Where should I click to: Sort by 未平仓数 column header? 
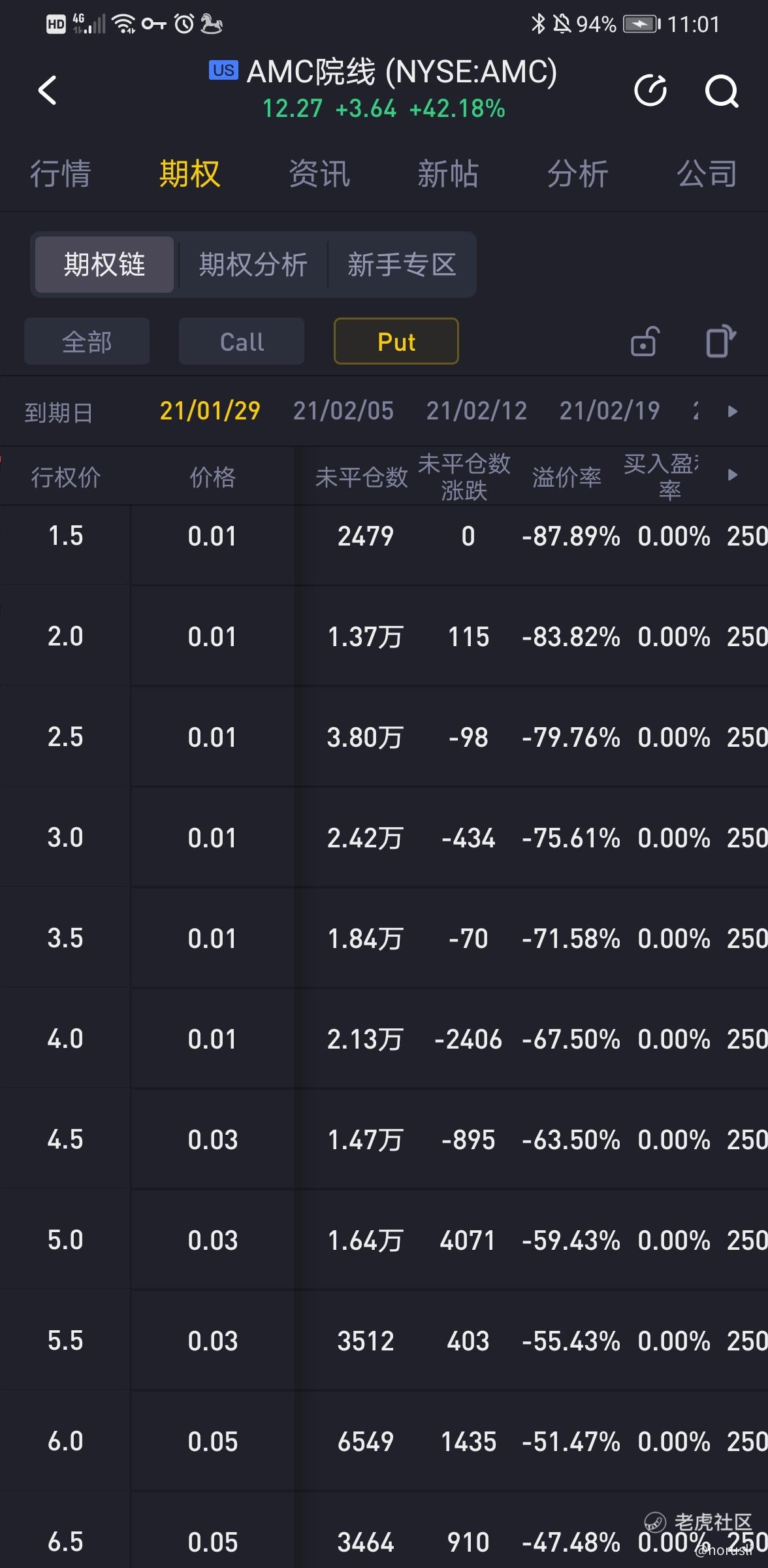362,478
